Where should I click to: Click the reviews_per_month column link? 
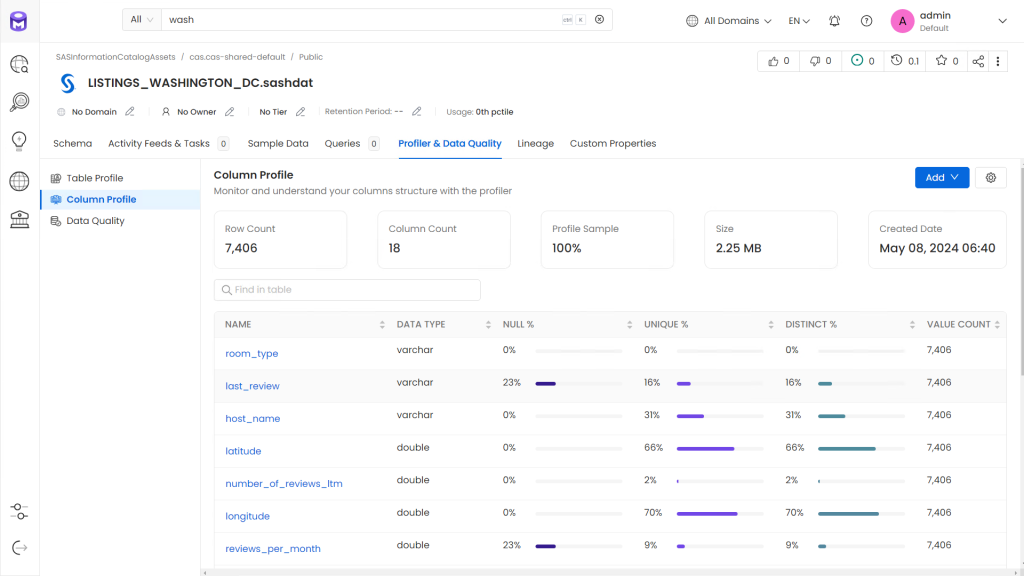[x=272, y=549]
